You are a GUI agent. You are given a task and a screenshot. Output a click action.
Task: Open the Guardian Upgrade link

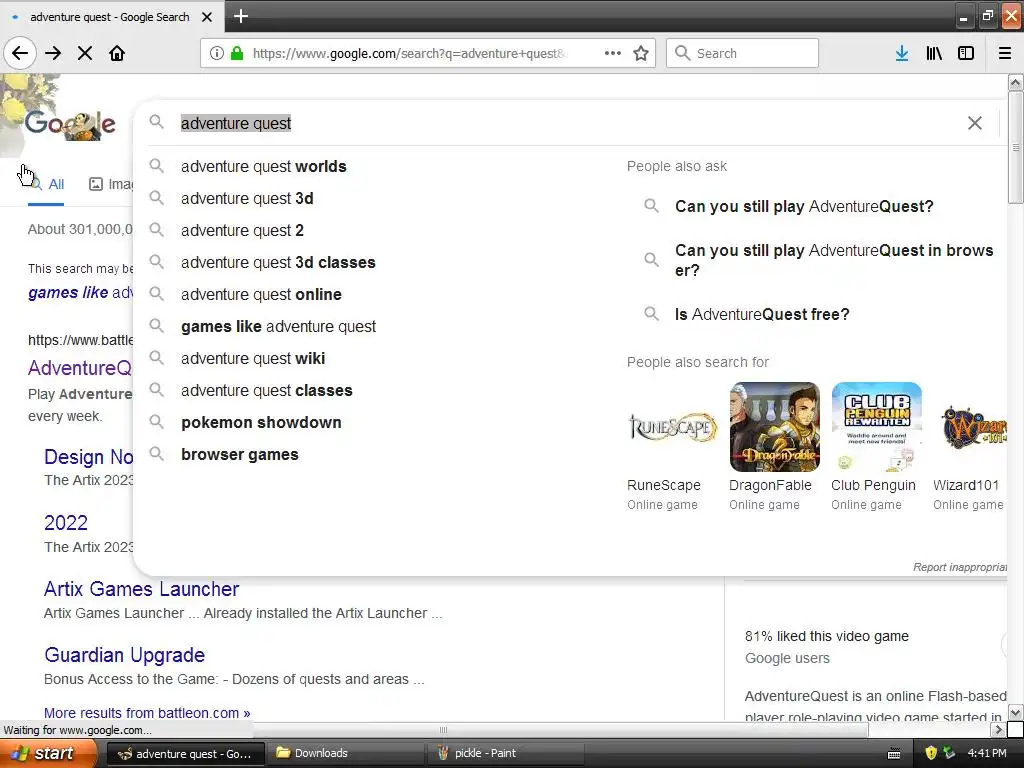[x=125, y=655]
